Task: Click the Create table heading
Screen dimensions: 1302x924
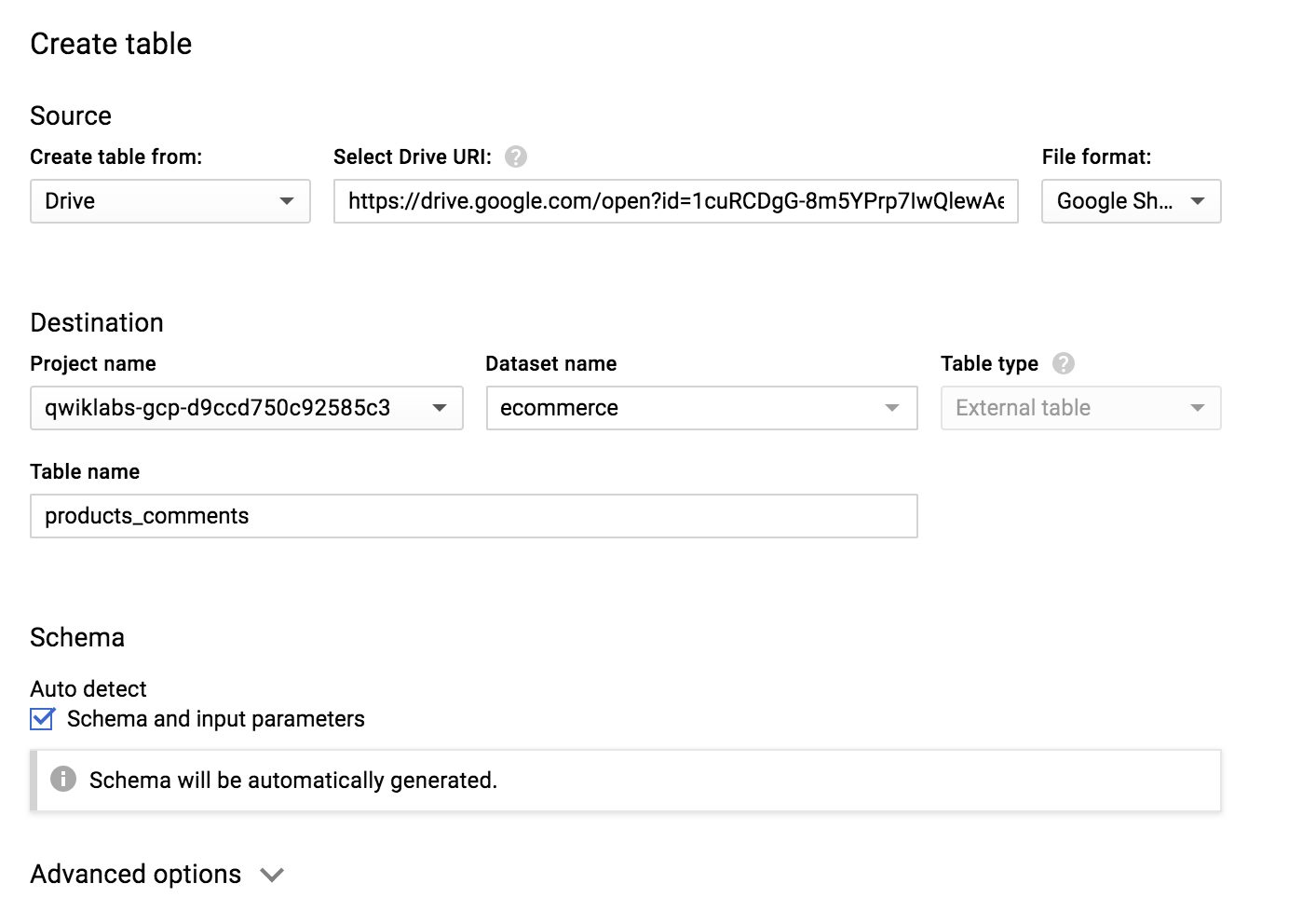Action: pos(111,43)
